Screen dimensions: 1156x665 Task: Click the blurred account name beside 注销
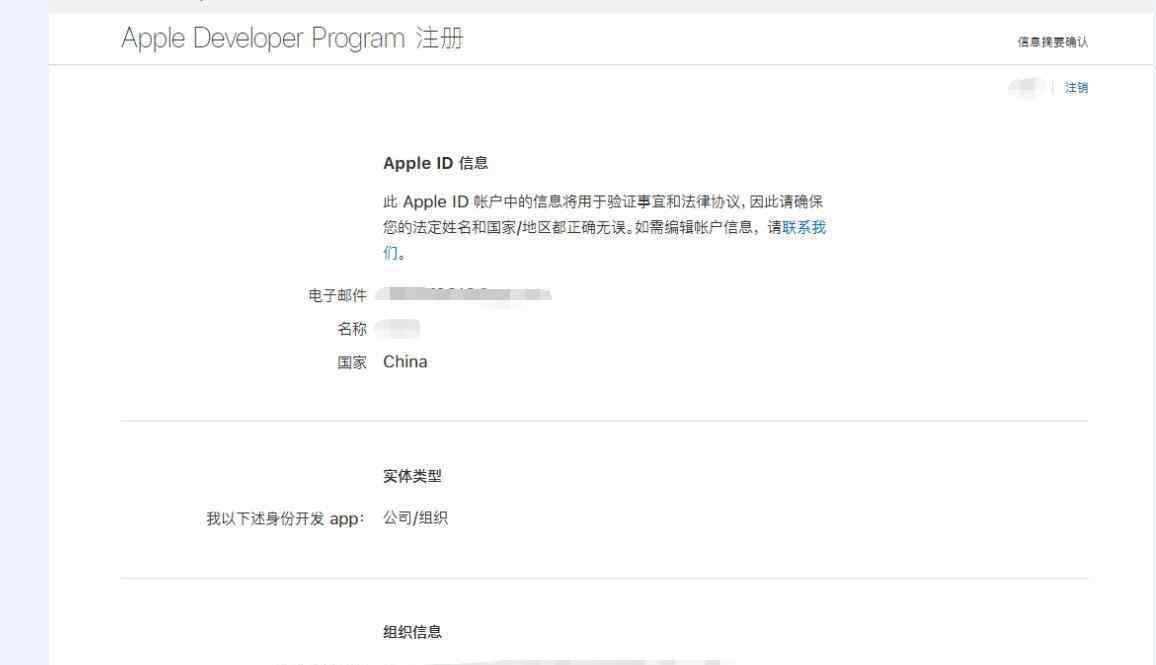(1026, 88)
